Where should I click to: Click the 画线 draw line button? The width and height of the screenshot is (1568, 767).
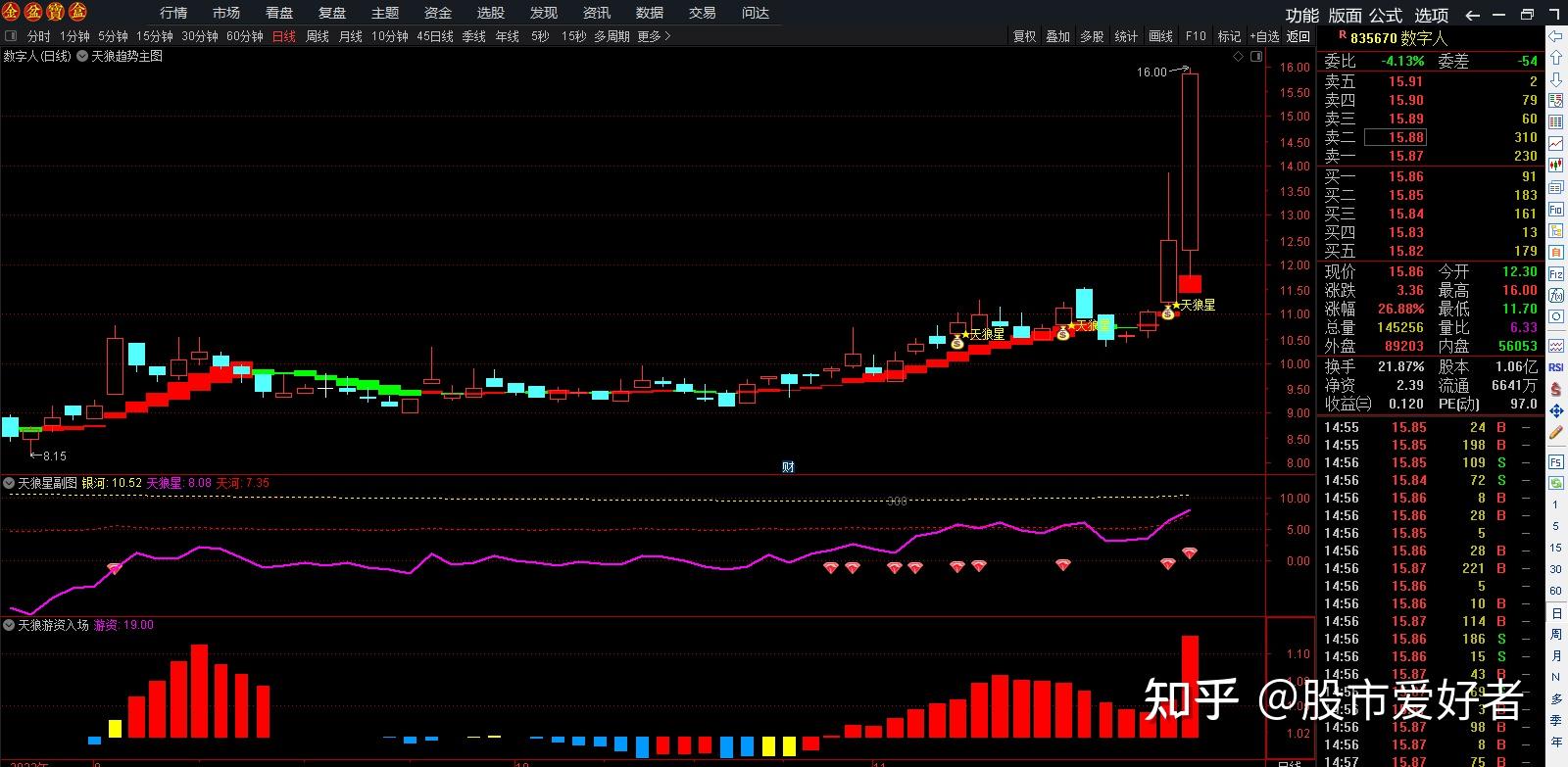point(1160,36)
